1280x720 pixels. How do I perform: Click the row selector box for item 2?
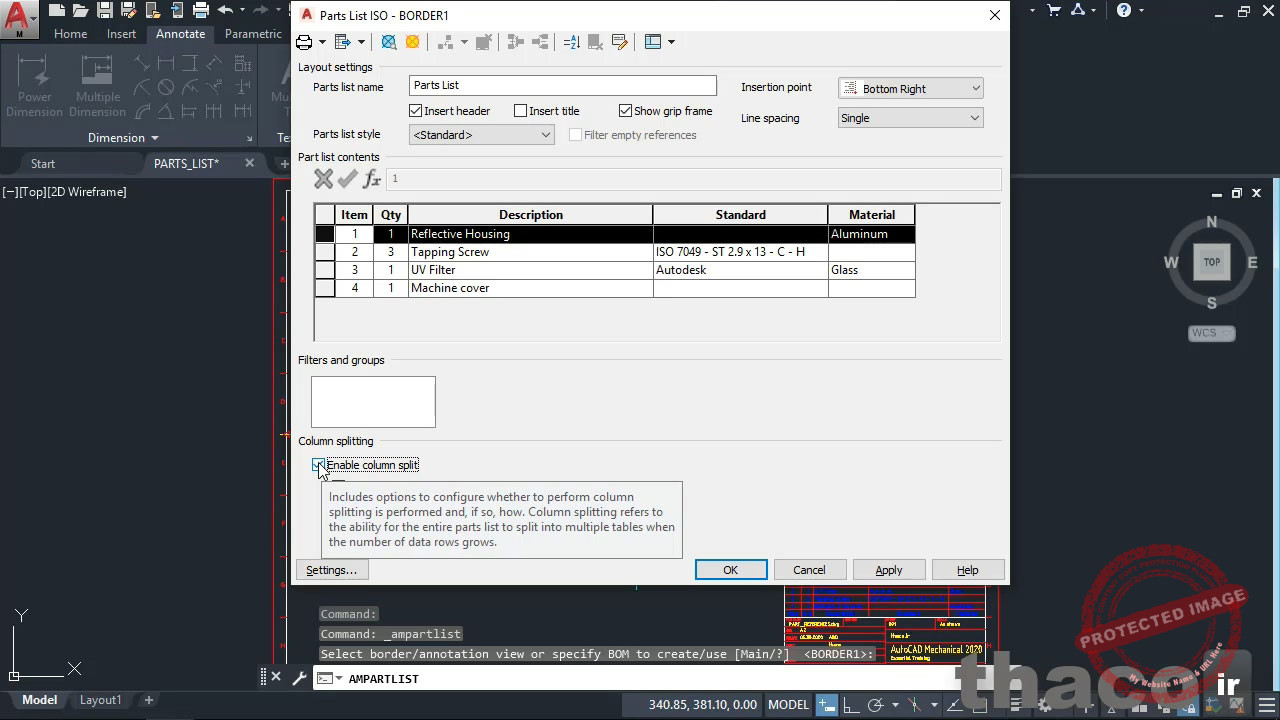point(325,252)
